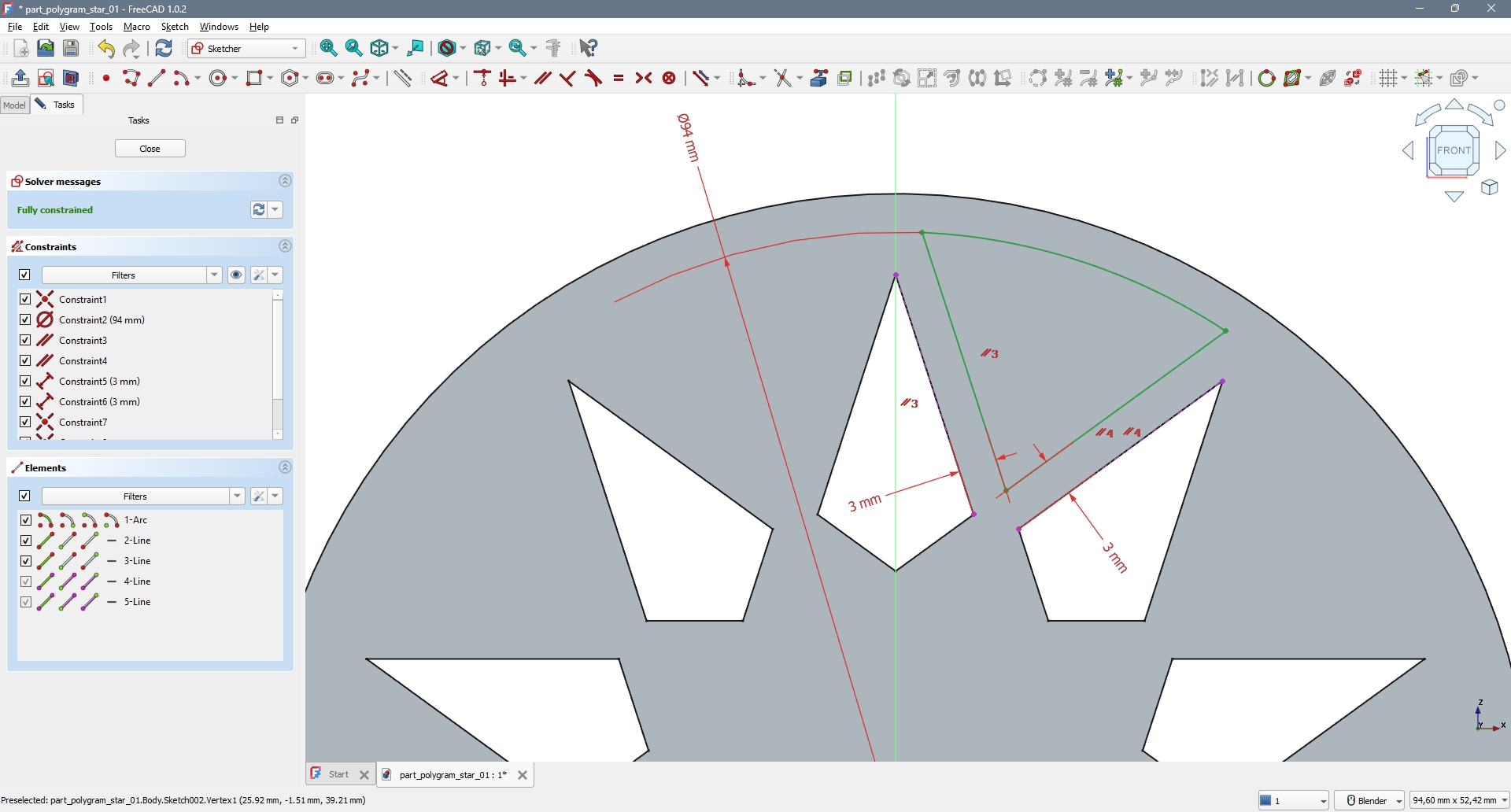Click the FRONT face of navigation cube
The width and height of the screenshot is (1511, 812).
(x=1453, y=150)
